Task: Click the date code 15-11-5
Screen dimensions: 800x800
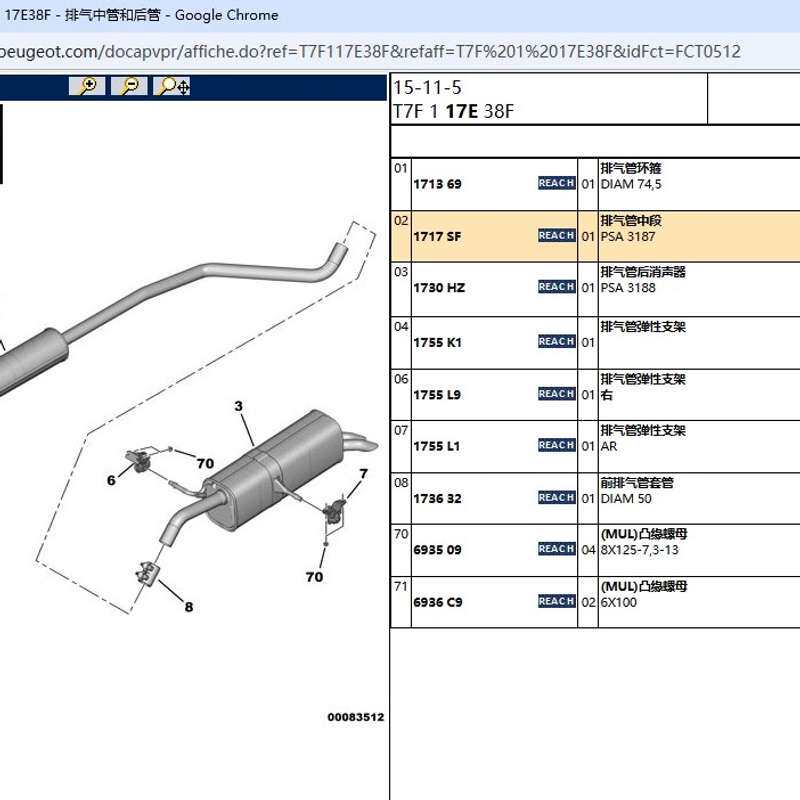Action: click(x=427, y=88)
